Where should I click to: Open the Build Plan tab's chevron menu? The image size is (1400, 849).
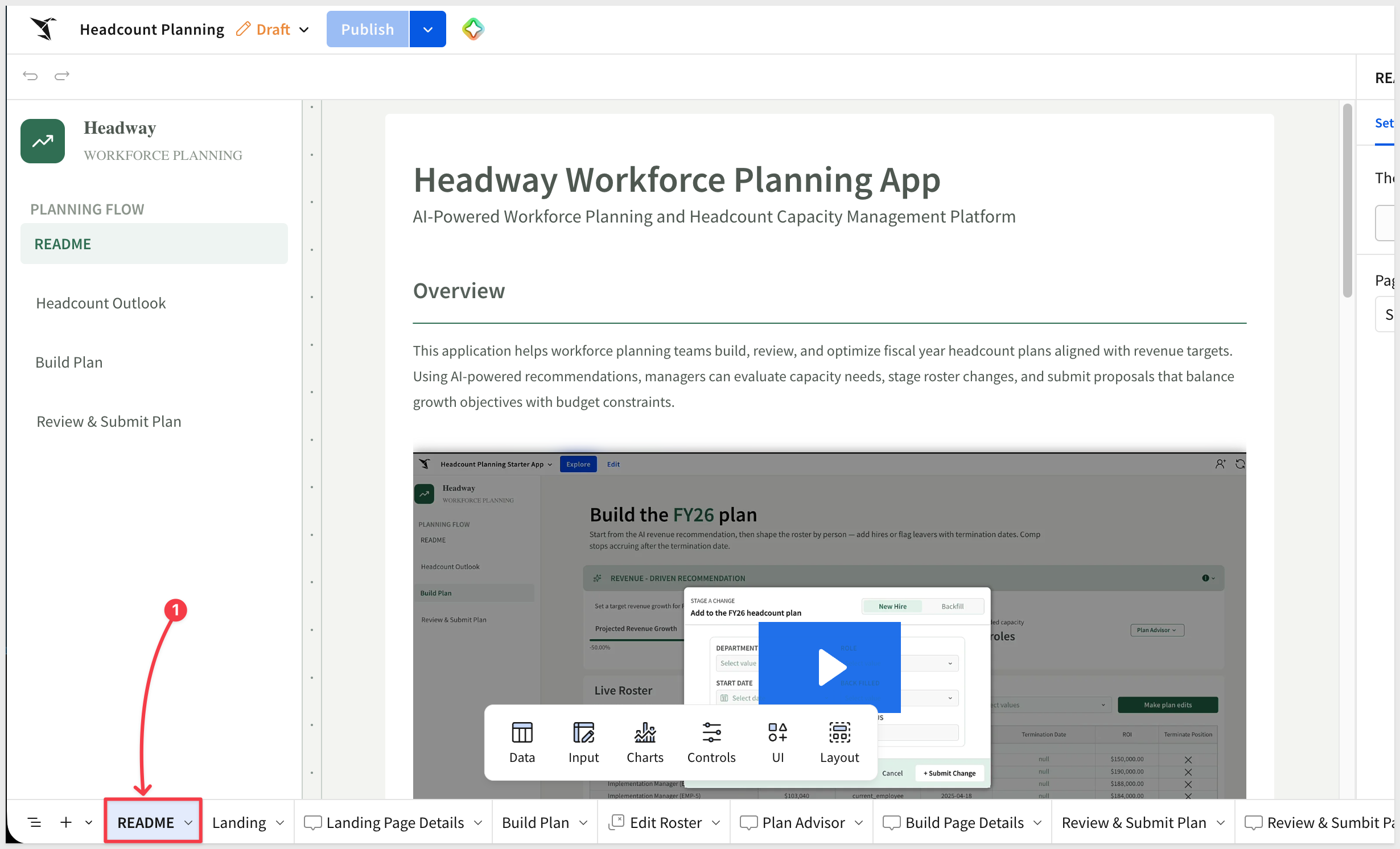pos(583,822)
